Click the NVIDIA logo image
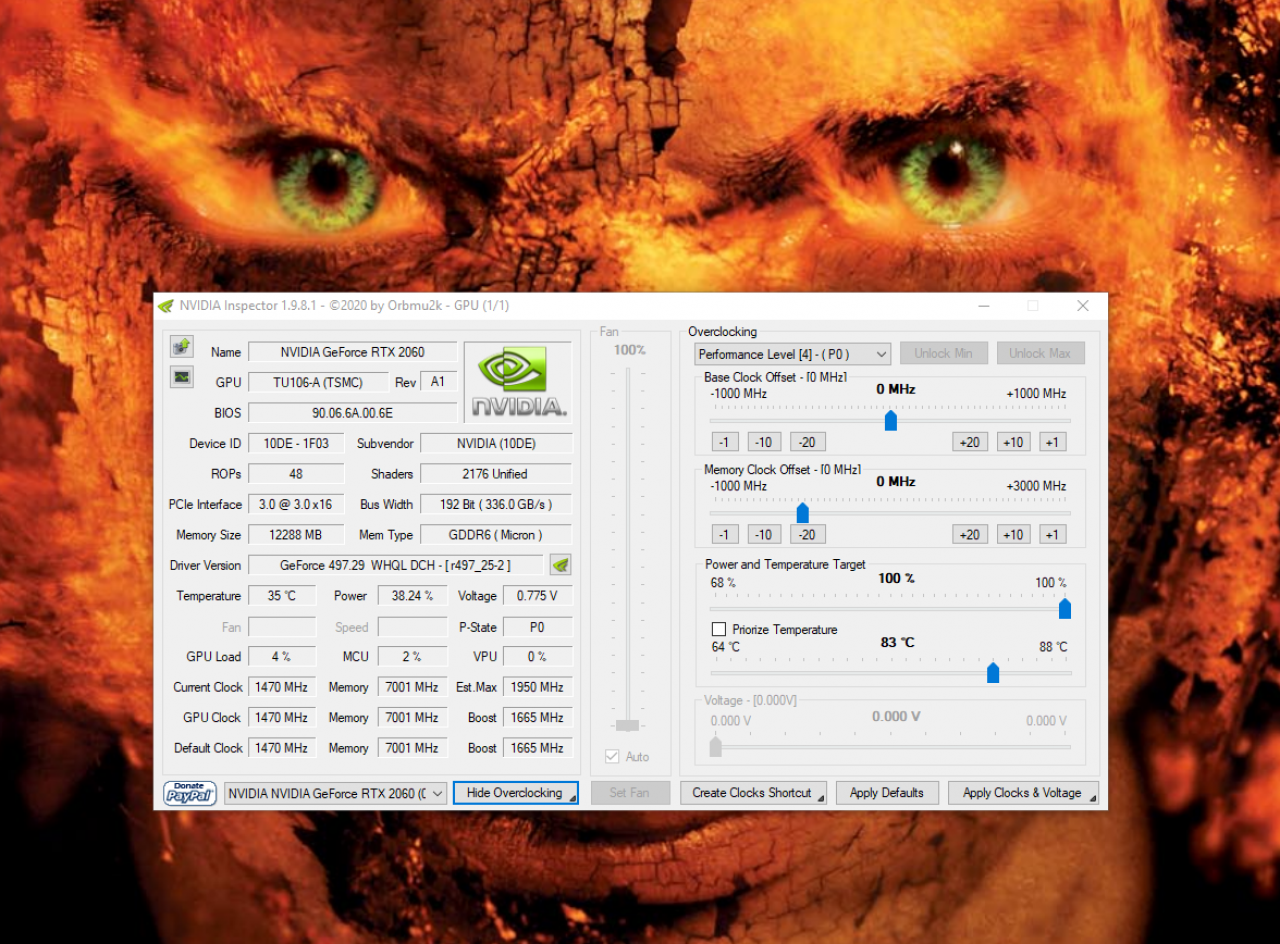1280x944 pixels. (x=518, y=382)
